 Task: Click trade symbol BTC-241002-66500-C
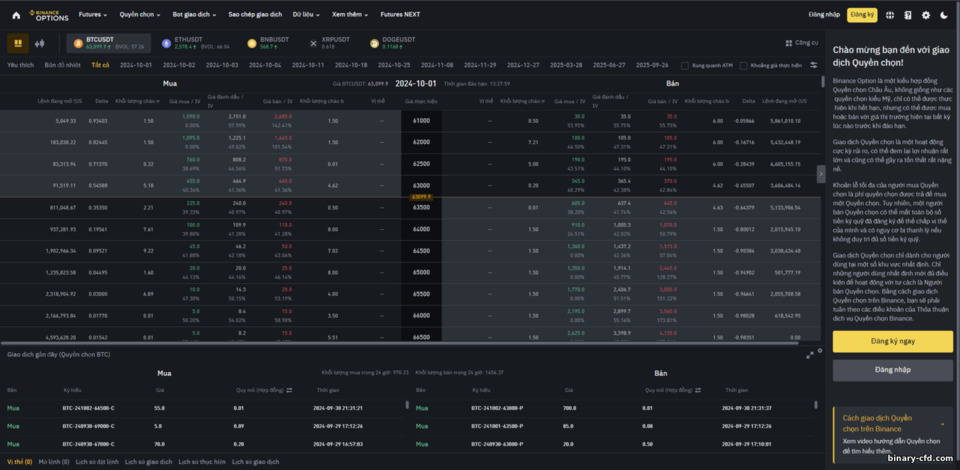[x=89, y=408]
